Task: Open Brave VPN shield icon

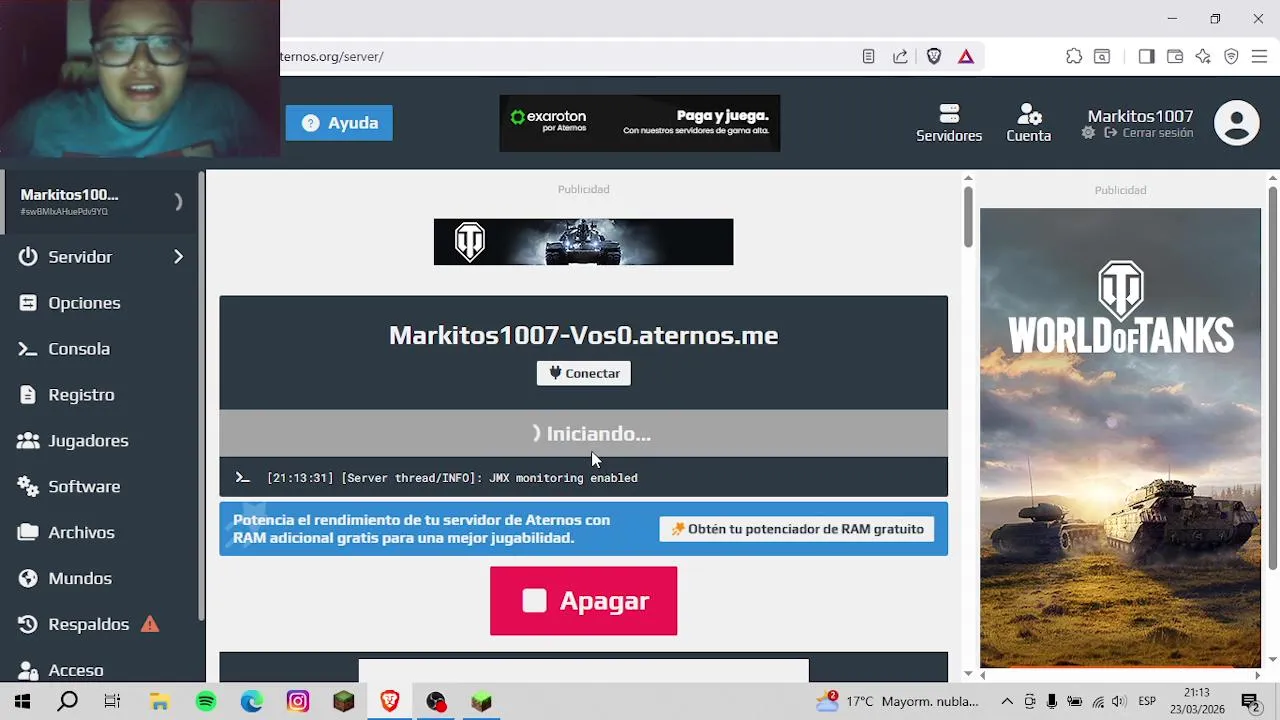Action: pyautogui.click(x=1231, y=57)
